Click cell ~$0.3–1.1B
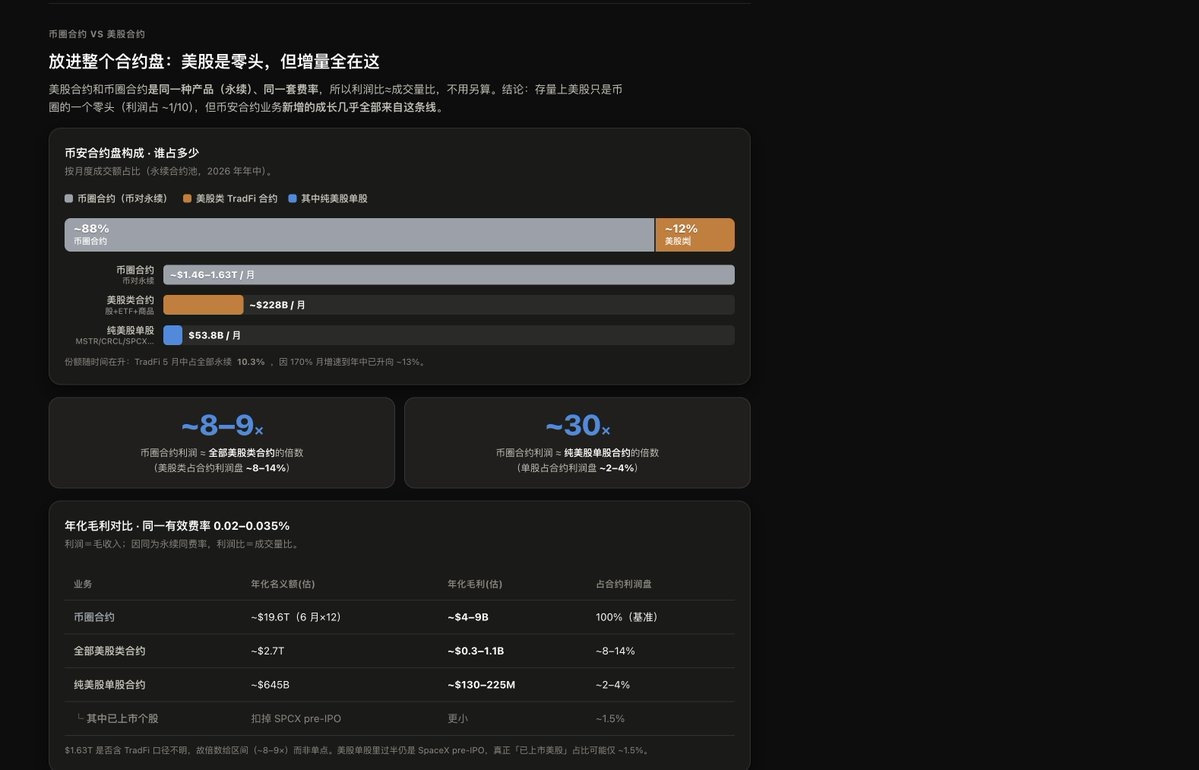Image resolution: width=1199 pixels, height=770 pixels. tap(476, 651)
